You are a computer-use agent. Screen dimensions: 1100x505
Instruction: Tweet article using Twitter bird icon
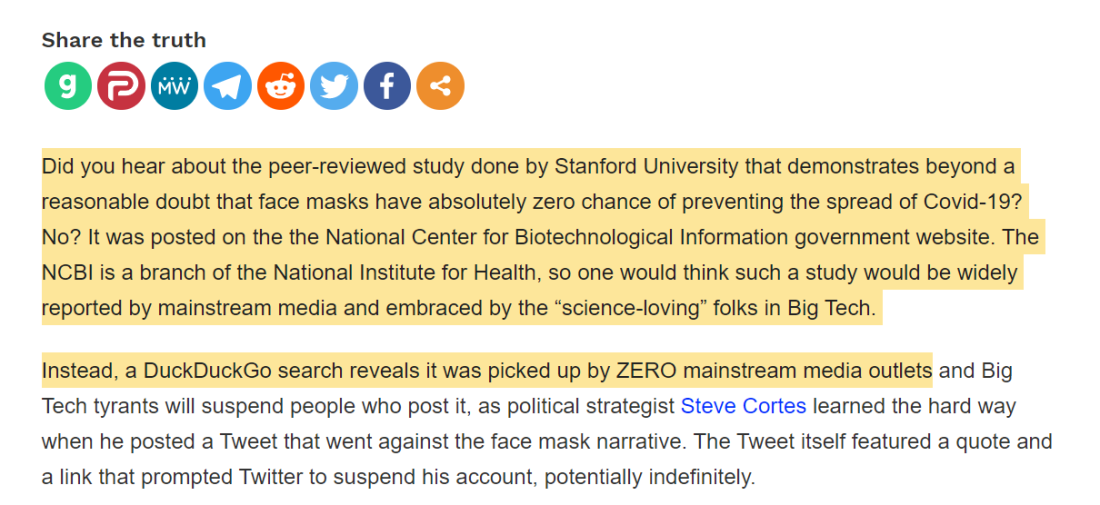pos(334,86)
